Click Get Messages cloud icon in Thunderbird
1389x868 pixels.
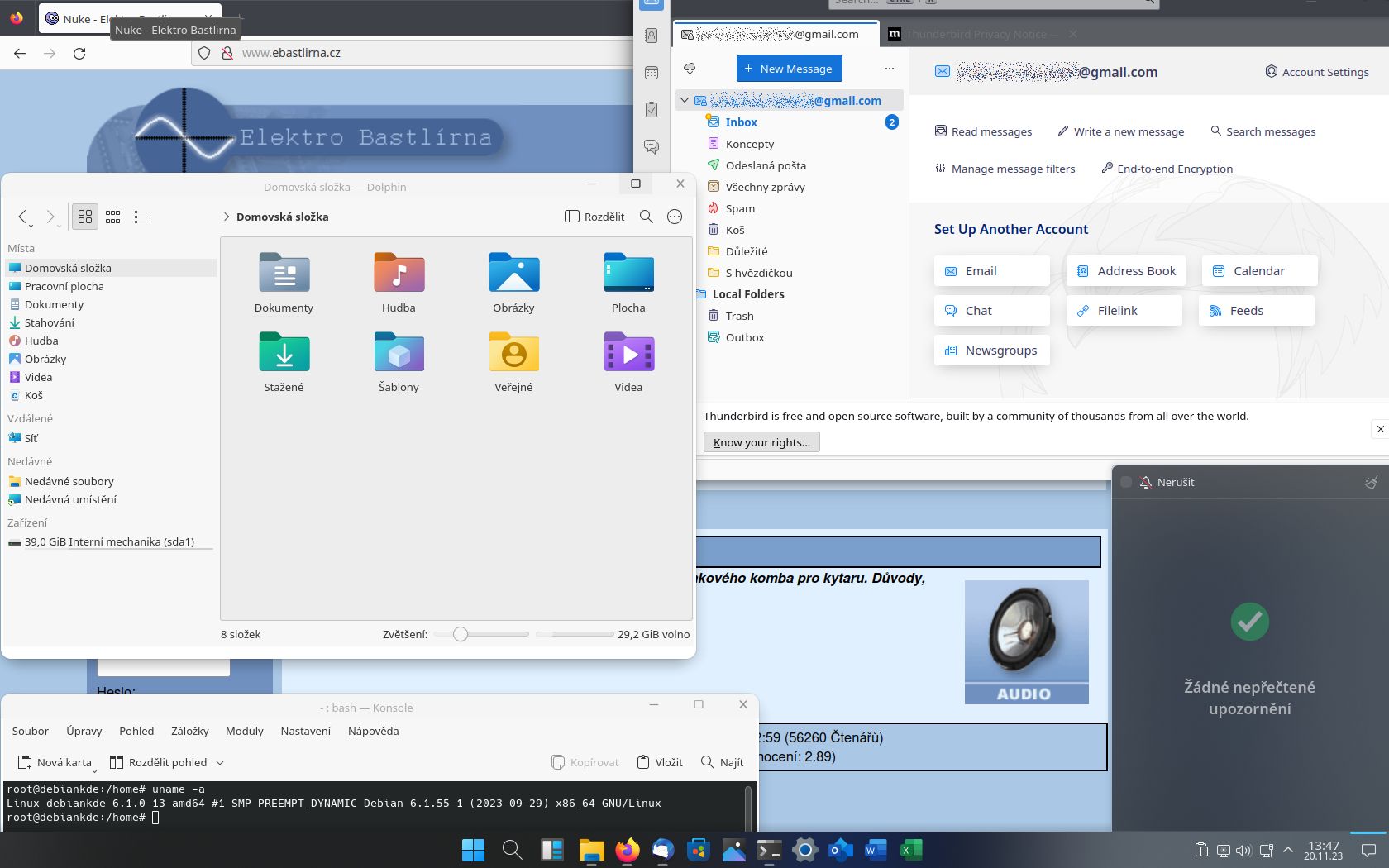click(690, 69)
